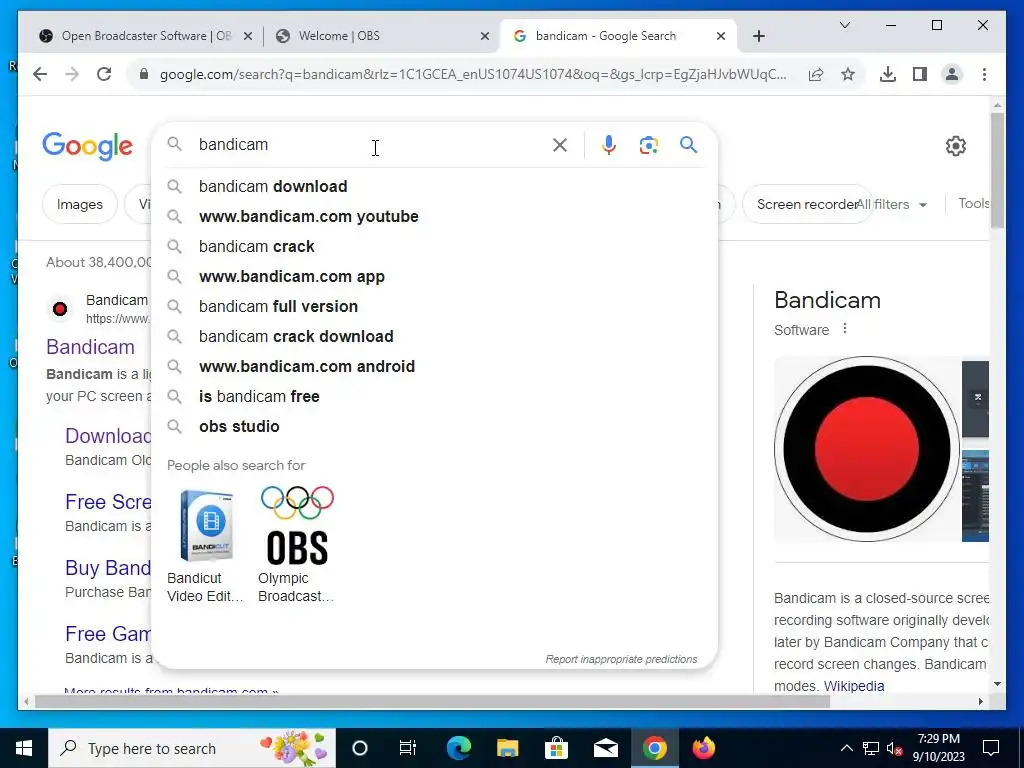
Task: Clear the search box with X
Action: [560, 145]
